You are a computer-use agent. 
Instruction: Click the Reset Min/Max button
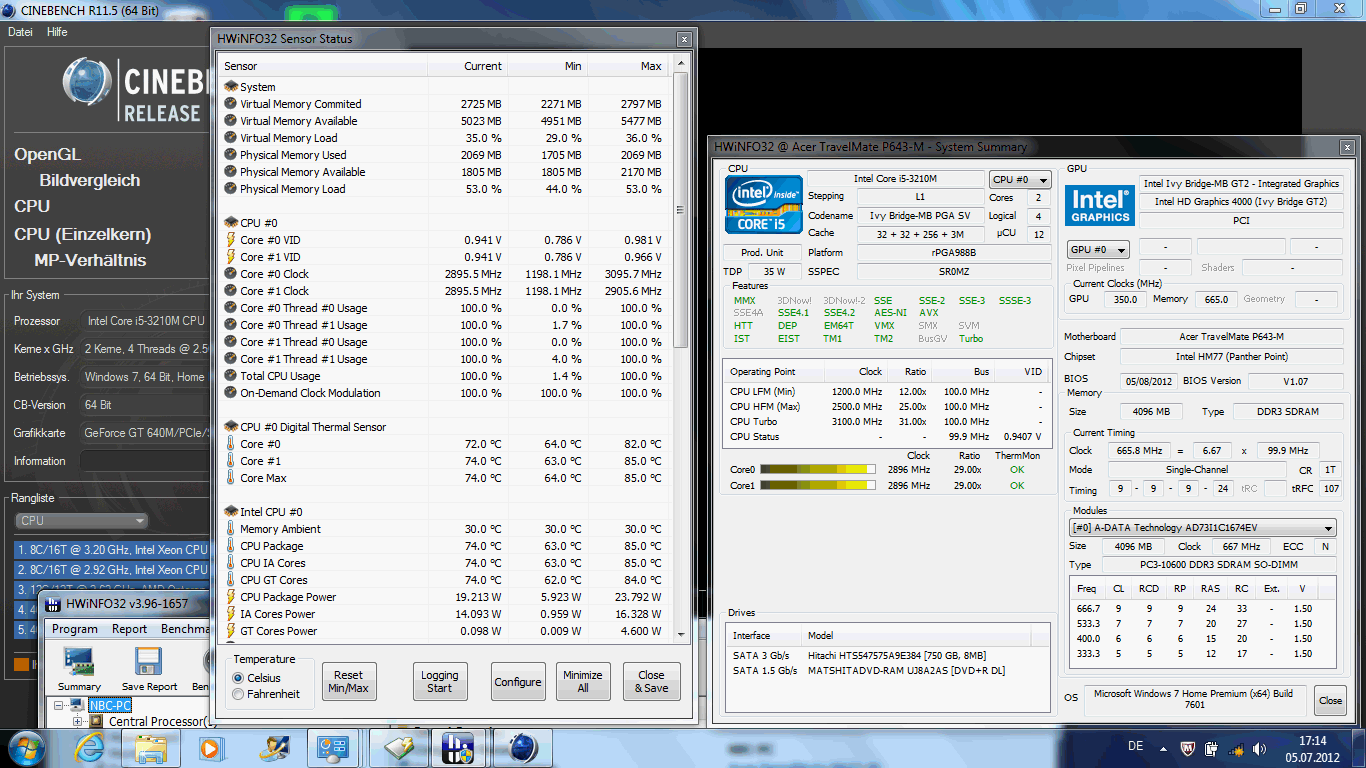pyautogui.click(x=349, y=681)
